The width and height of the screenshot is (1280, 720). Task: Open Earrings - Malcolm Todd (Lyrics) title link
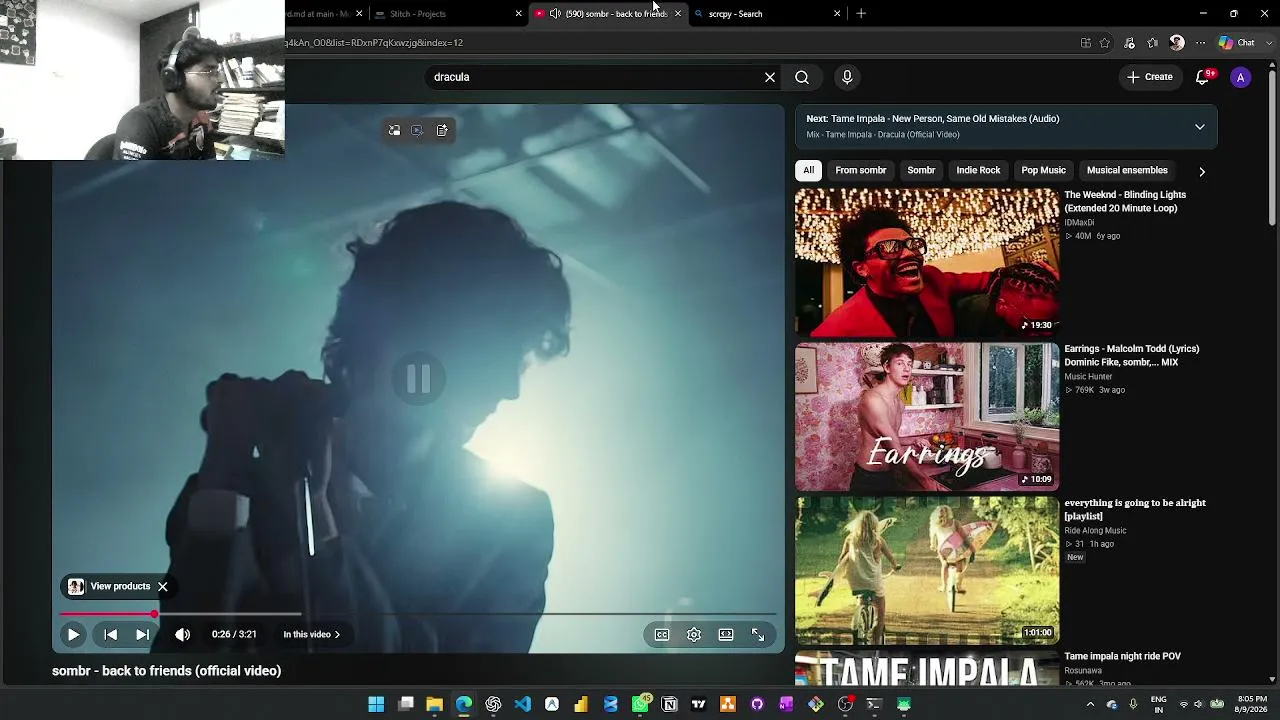point(1132,355)
